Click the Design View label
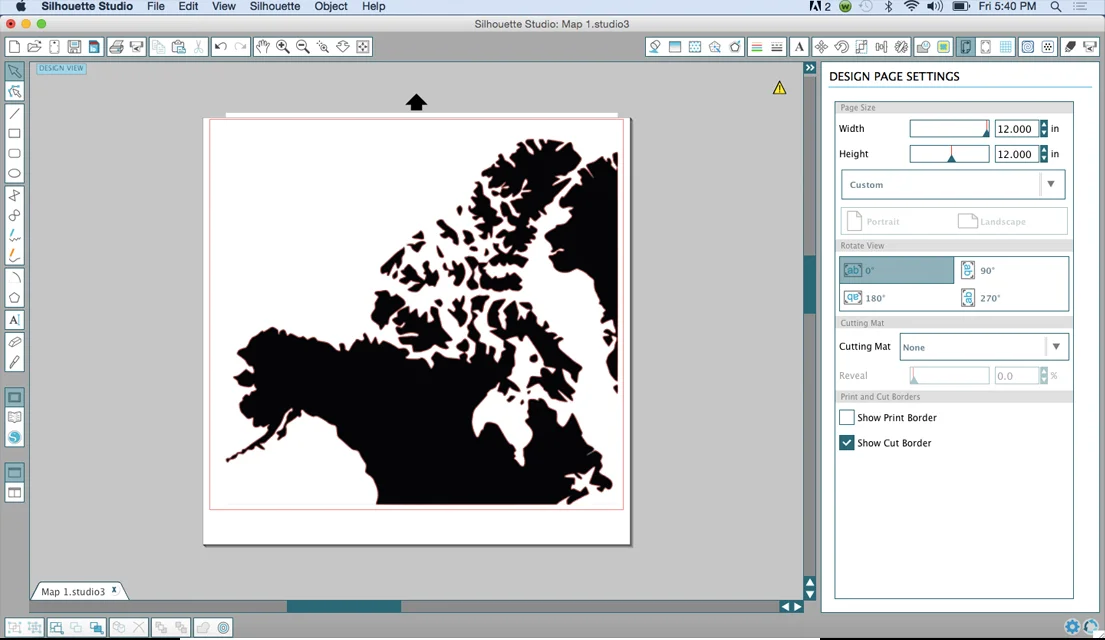The width and height of the screenshot is (1105, 640). [61, 68]
